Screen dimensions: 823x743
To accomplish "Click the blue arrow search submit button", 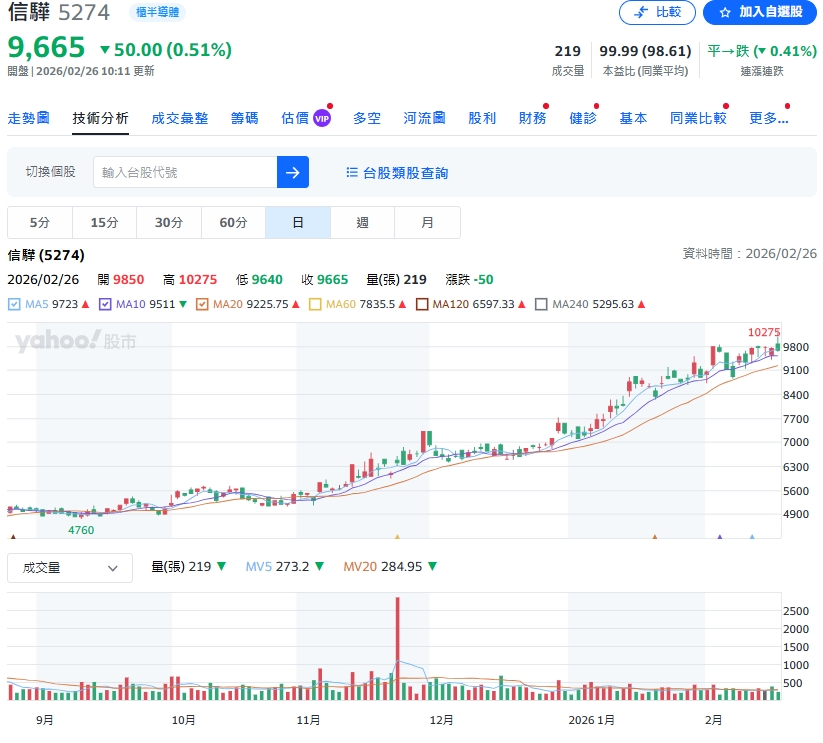I will pos(293,172).
